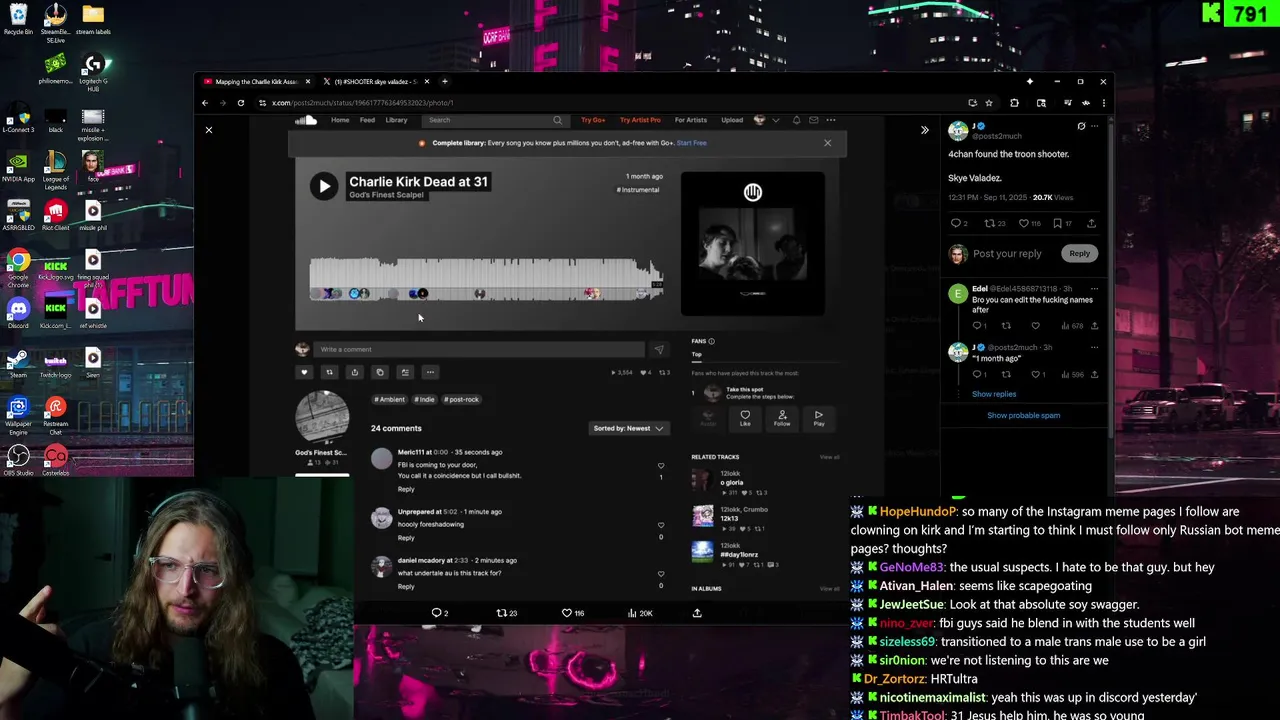Send the comment with paper plane icon
The width and height of the screenshot is (1280, 720).
658,349
